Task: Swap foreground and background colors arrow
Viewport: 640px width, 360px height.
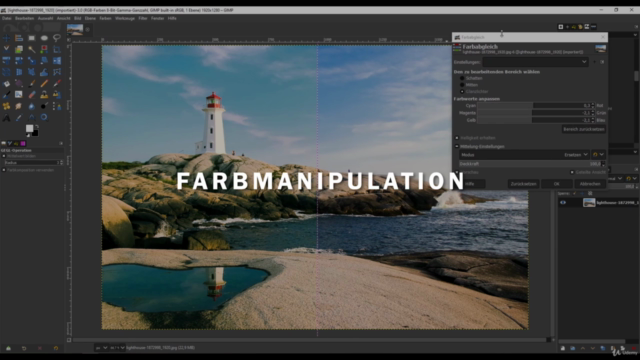Action: [x=37, y=127]
